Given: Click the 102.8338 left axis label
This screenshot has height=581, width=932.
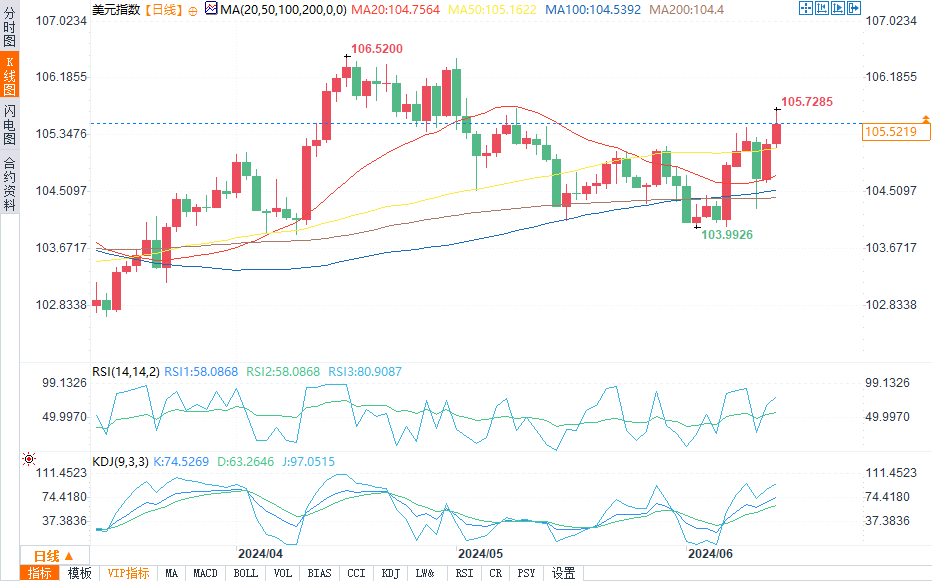Looking at the screenshot, I should 61,304.
